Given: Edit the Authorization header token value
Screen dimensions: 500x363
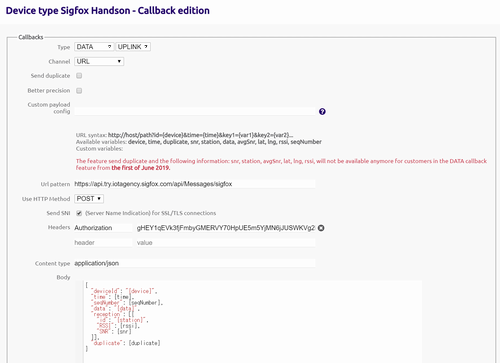Looking at the screenshot, I should point(225,228).
